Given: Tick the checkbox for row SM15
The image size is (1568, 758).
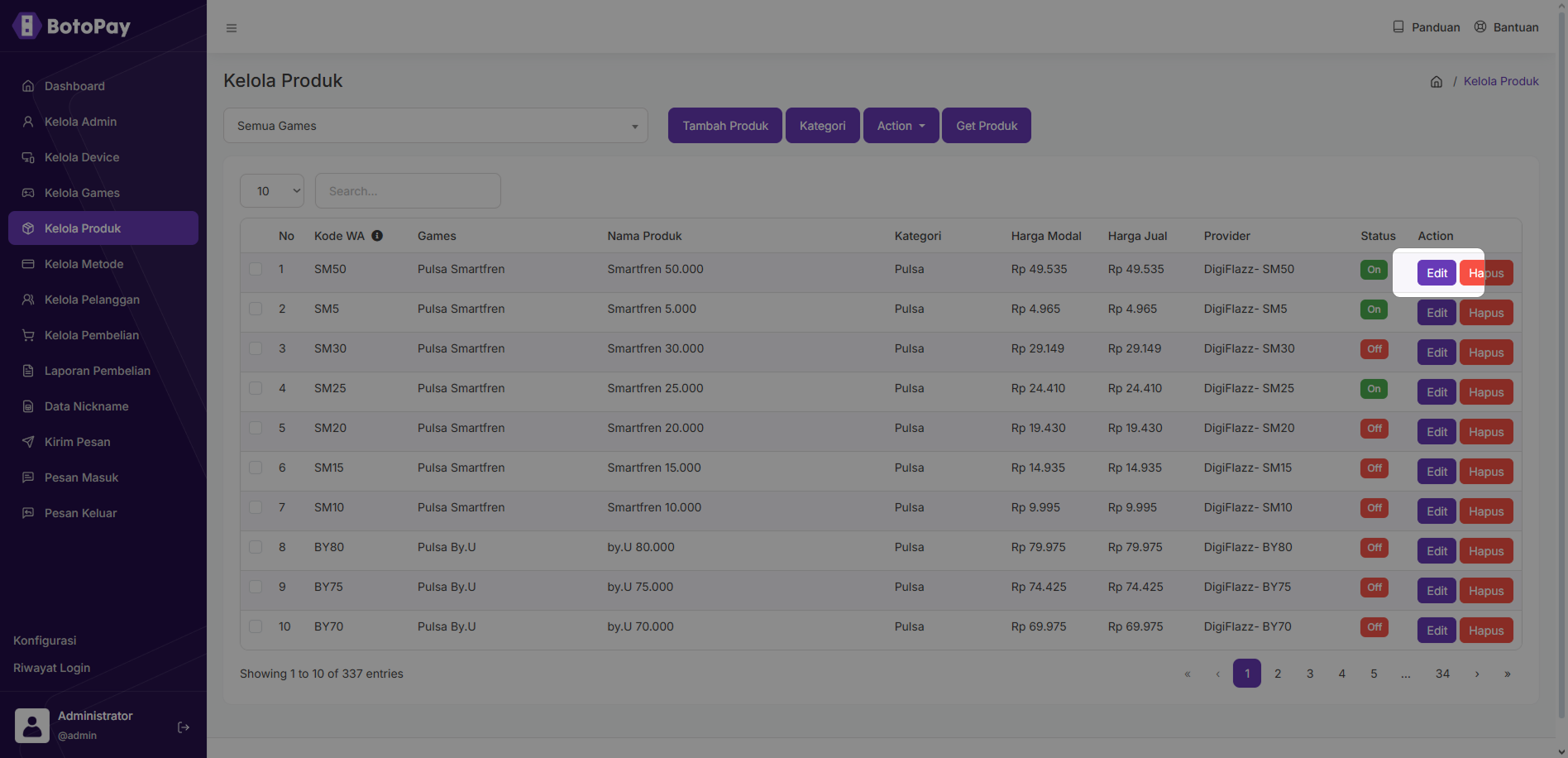Looking at the screenshot, I should (x=256, y=468).
